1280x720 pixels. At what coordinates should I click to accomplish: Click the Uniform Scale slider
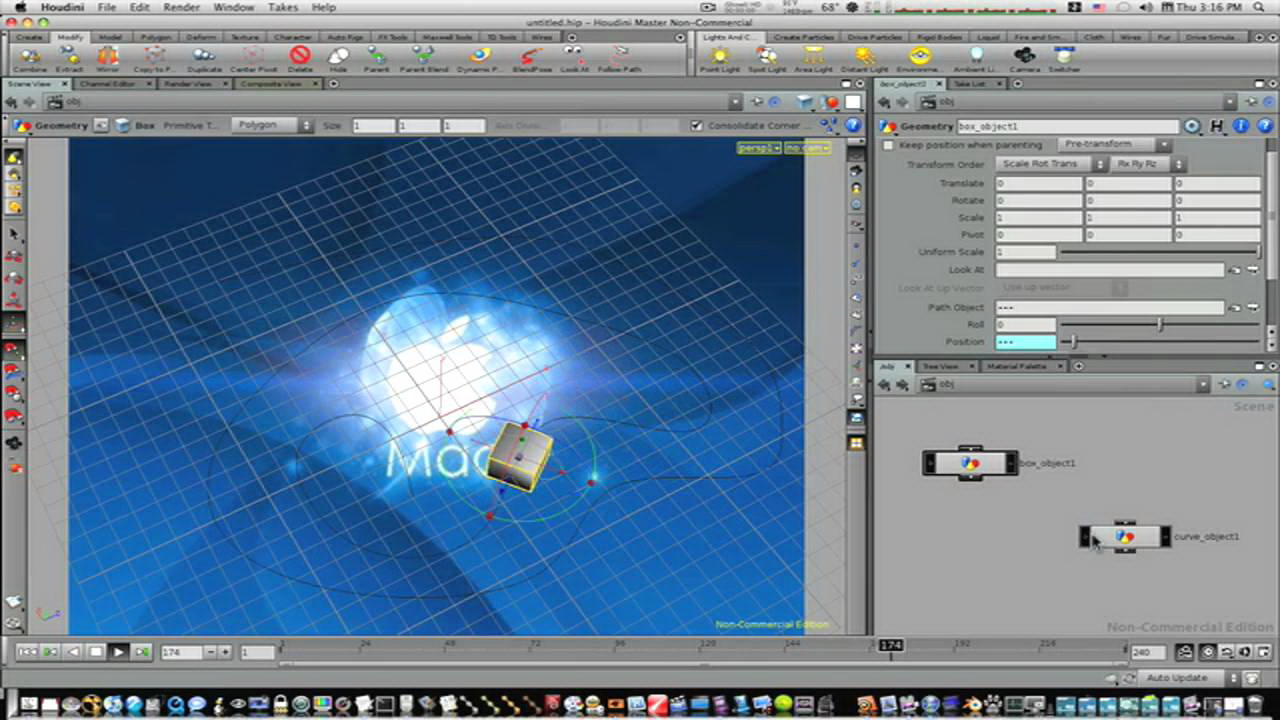[1158, 252]
